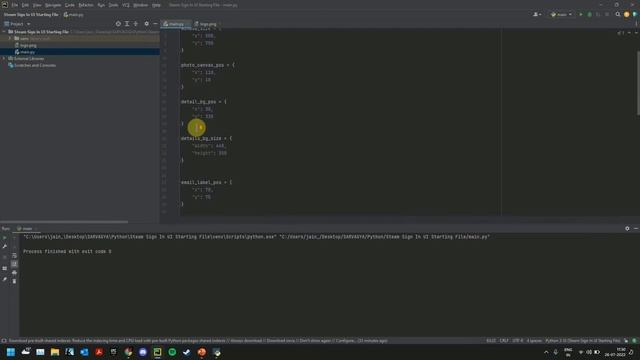640x360 pixels.
Task: Open the Windows Start menu
Action: (11, 352)
